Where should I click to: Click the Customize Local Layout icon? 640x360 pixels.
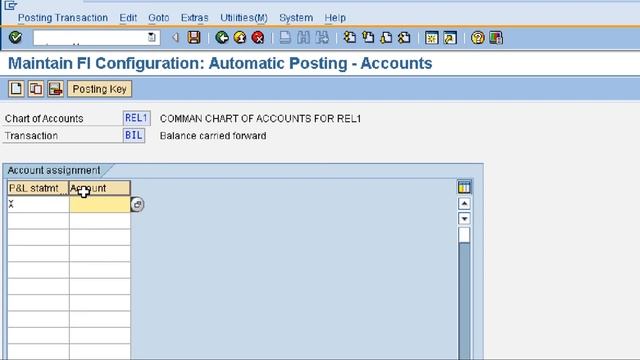496,38
